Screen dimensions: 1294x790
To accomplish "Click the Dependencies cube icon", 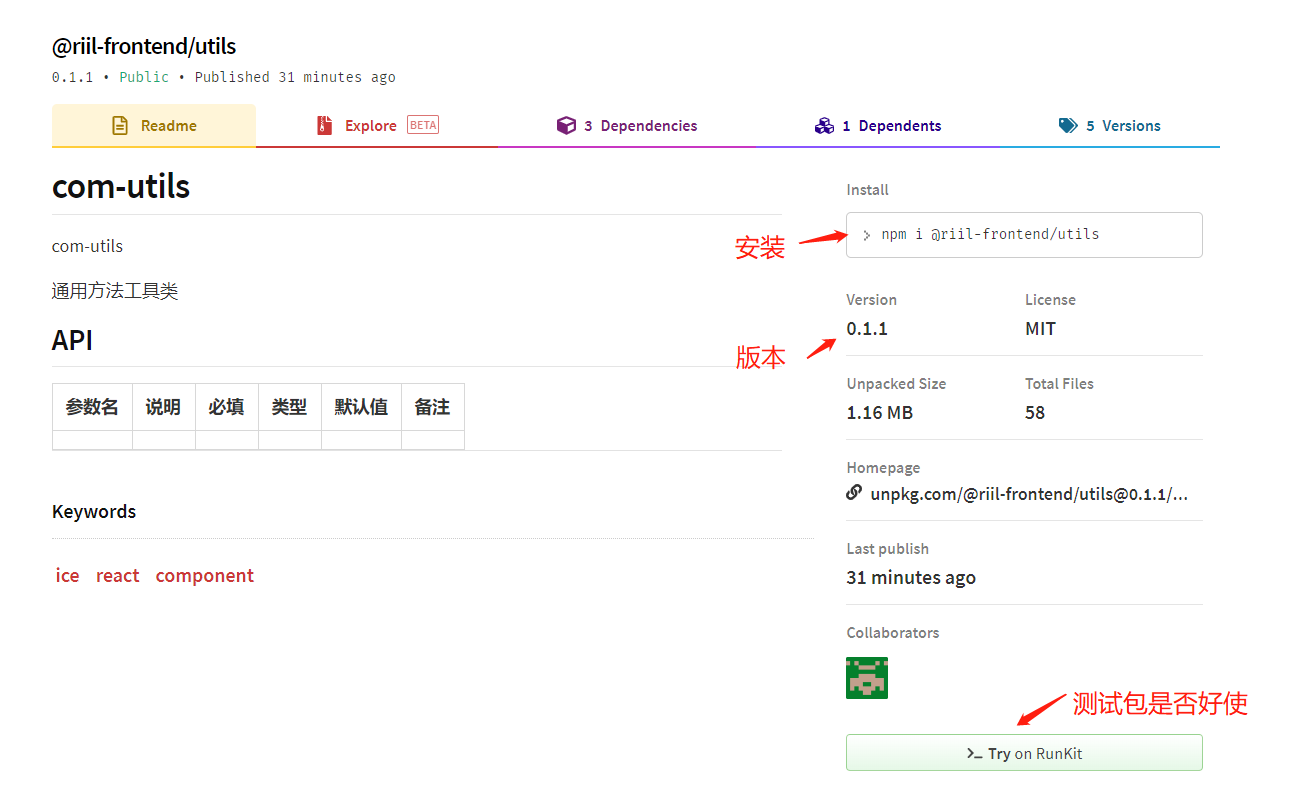I will [x=566, y=126].
